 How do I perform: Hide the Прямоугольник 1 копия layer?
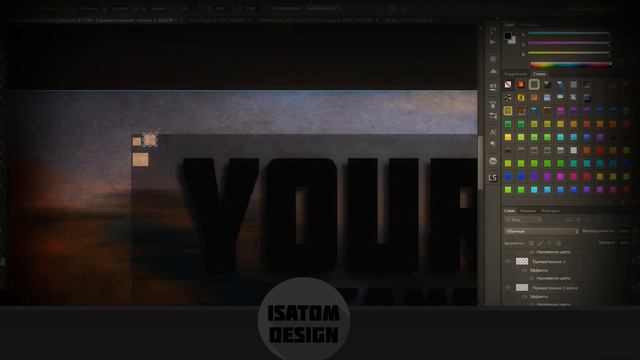(508, 288)
